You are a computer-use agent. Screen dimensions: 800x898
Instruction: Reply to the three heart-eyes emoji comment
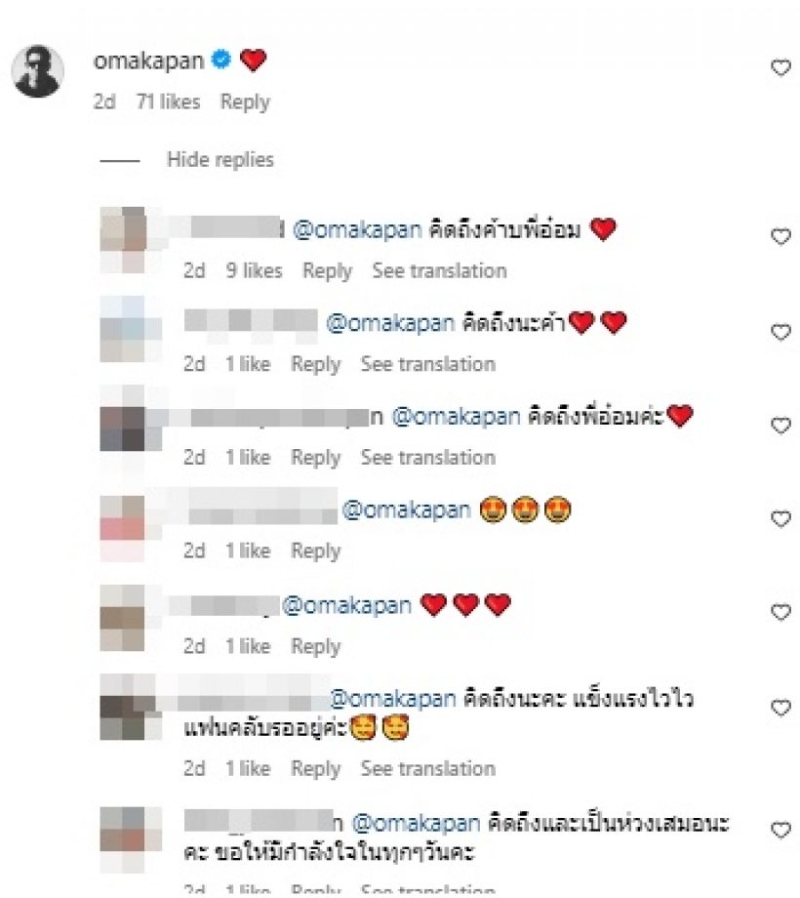point(316,550)
